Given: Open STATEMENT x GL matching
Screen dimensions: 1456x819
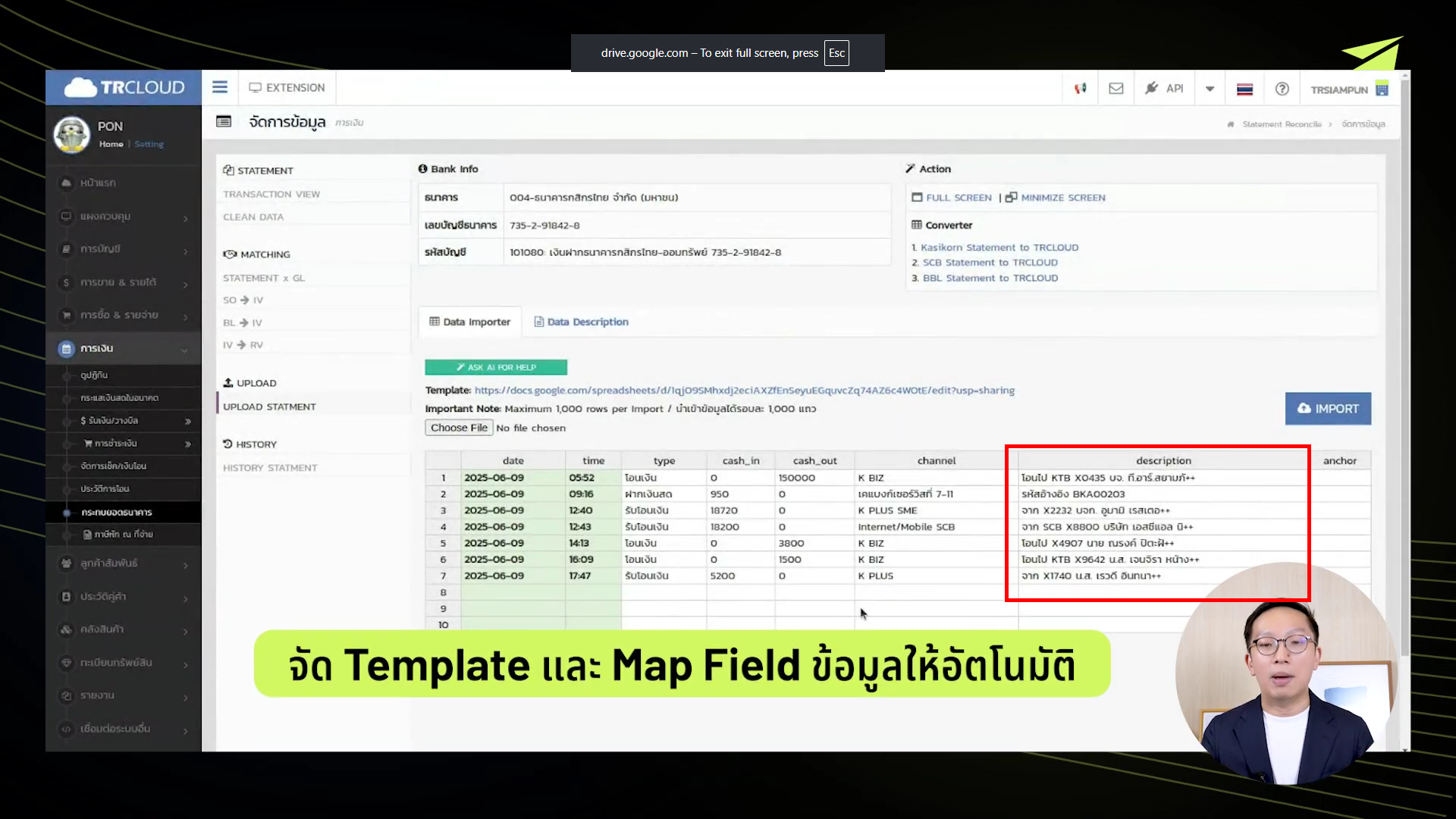Looking at the screenshot, I should [264, 278].
